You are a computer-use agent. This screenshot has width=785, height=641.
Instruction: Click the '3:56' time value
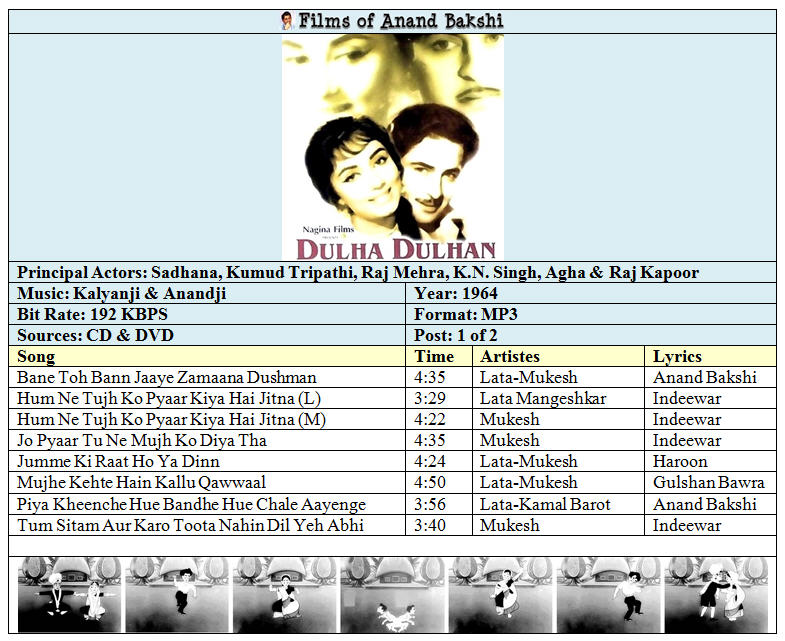[430, 505]
